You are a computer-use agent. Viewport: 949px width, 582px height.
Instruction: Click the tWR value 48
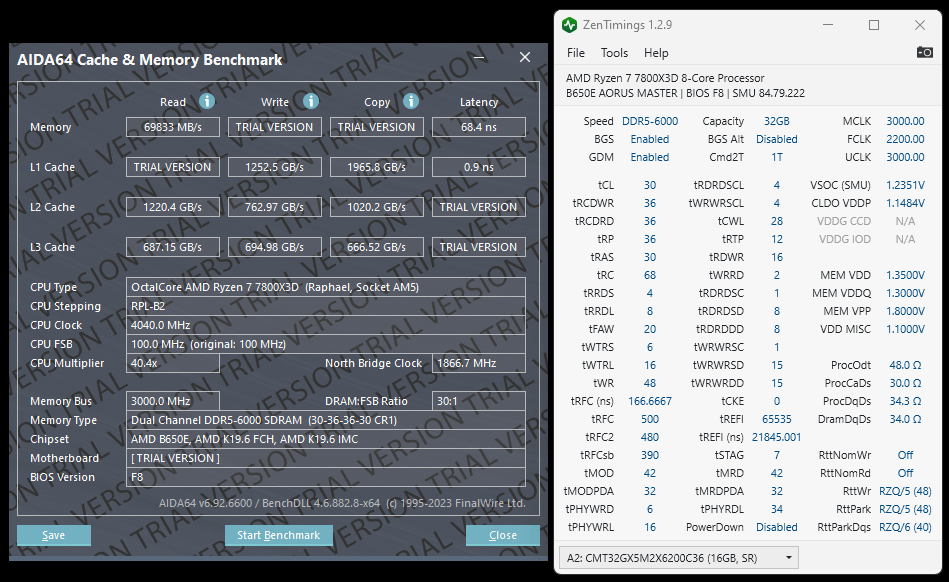pyautogui.click(x=649, y=383)
